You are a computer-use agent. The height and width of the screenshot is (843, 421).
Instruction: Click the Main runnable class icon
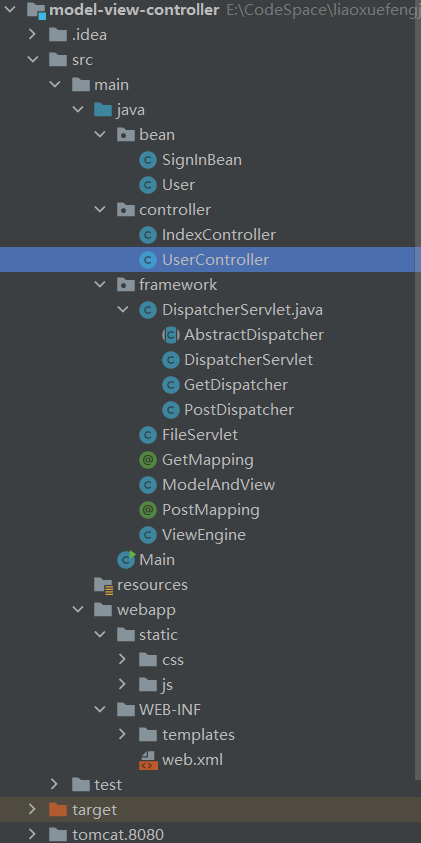click(x=126, y=560)
